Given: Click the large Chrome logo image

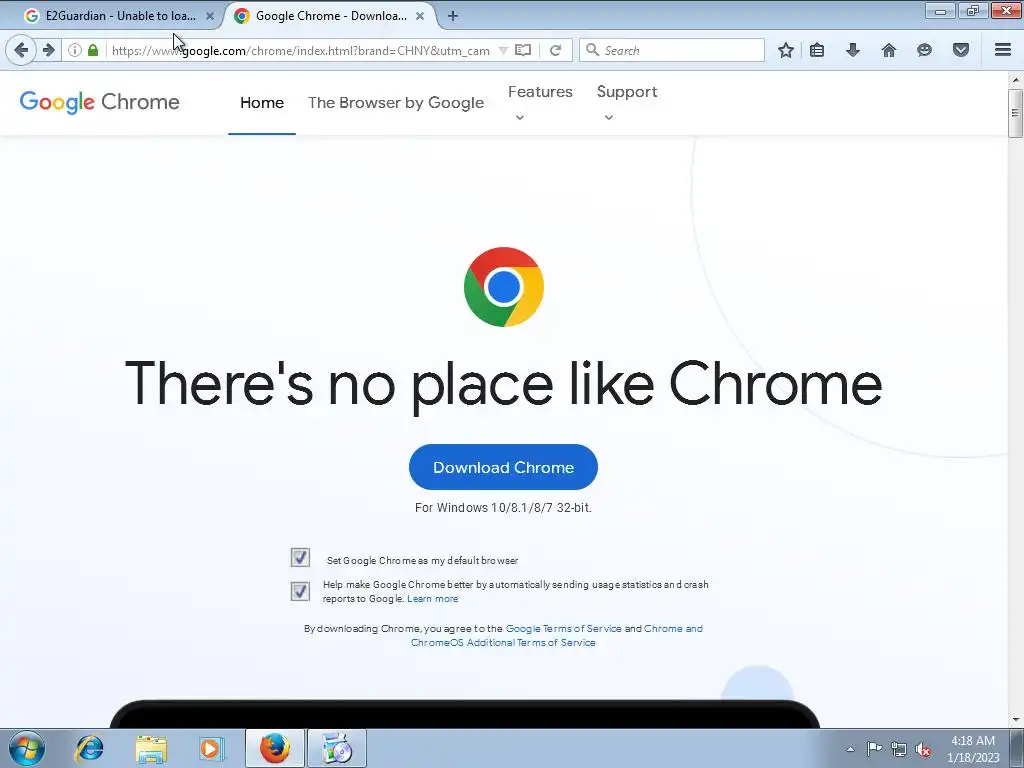Looking at the screenshot, I should point(504,287).
